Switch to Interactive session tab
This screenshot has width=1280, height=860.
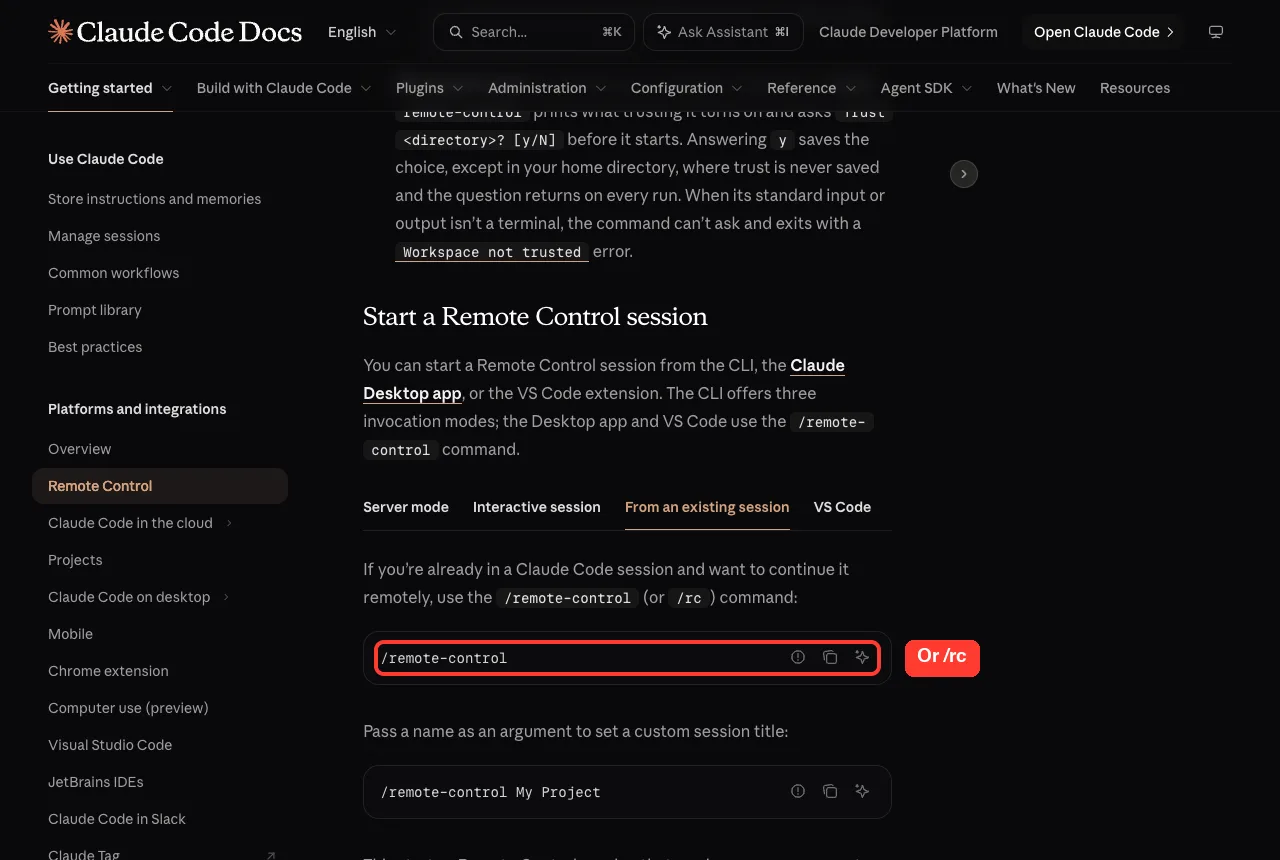click(537, 507)
